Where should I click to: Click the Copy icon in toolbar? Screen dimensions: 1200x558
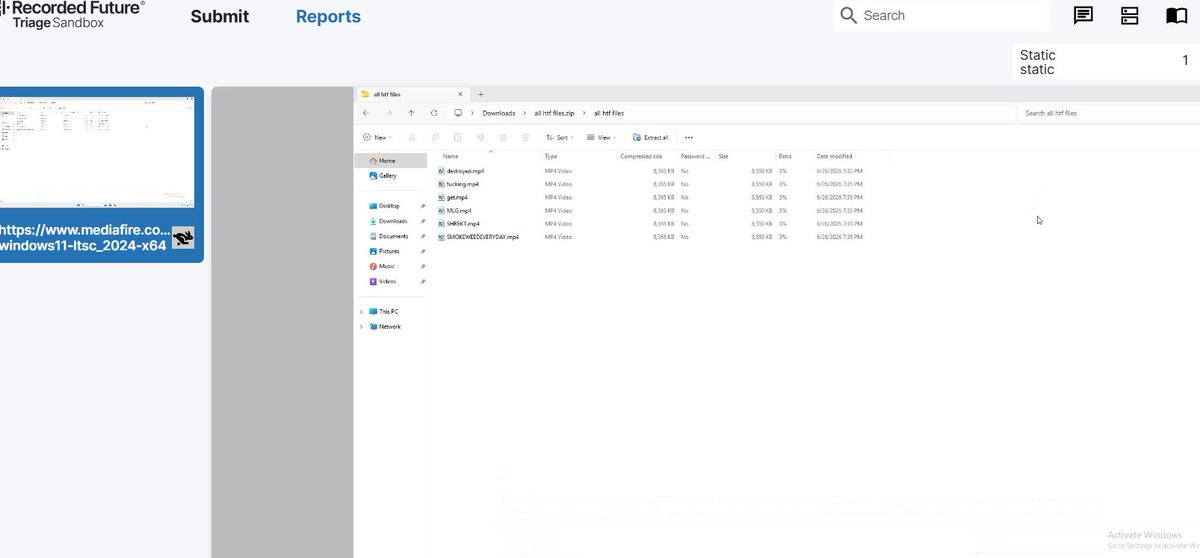[x=435, y=137]
